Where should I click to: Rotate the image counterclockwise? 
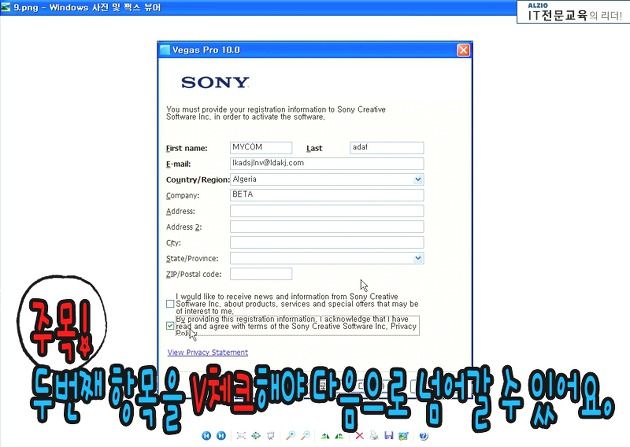coord(339,436)
